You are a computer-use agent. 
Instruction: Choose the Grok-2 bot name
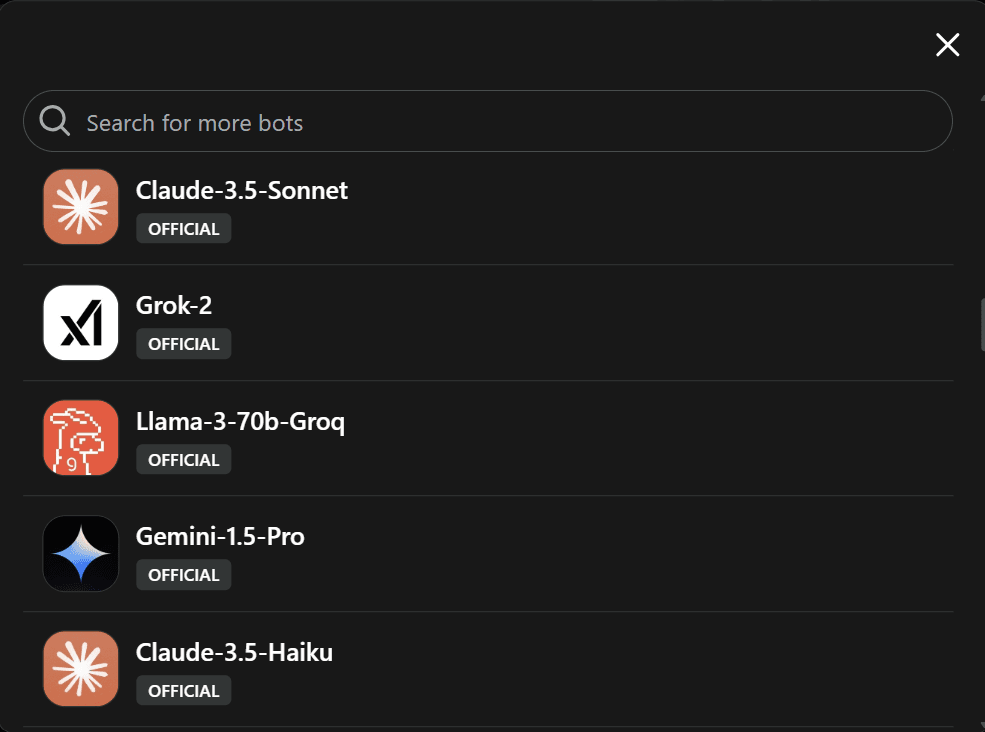[x=174, y=306]
